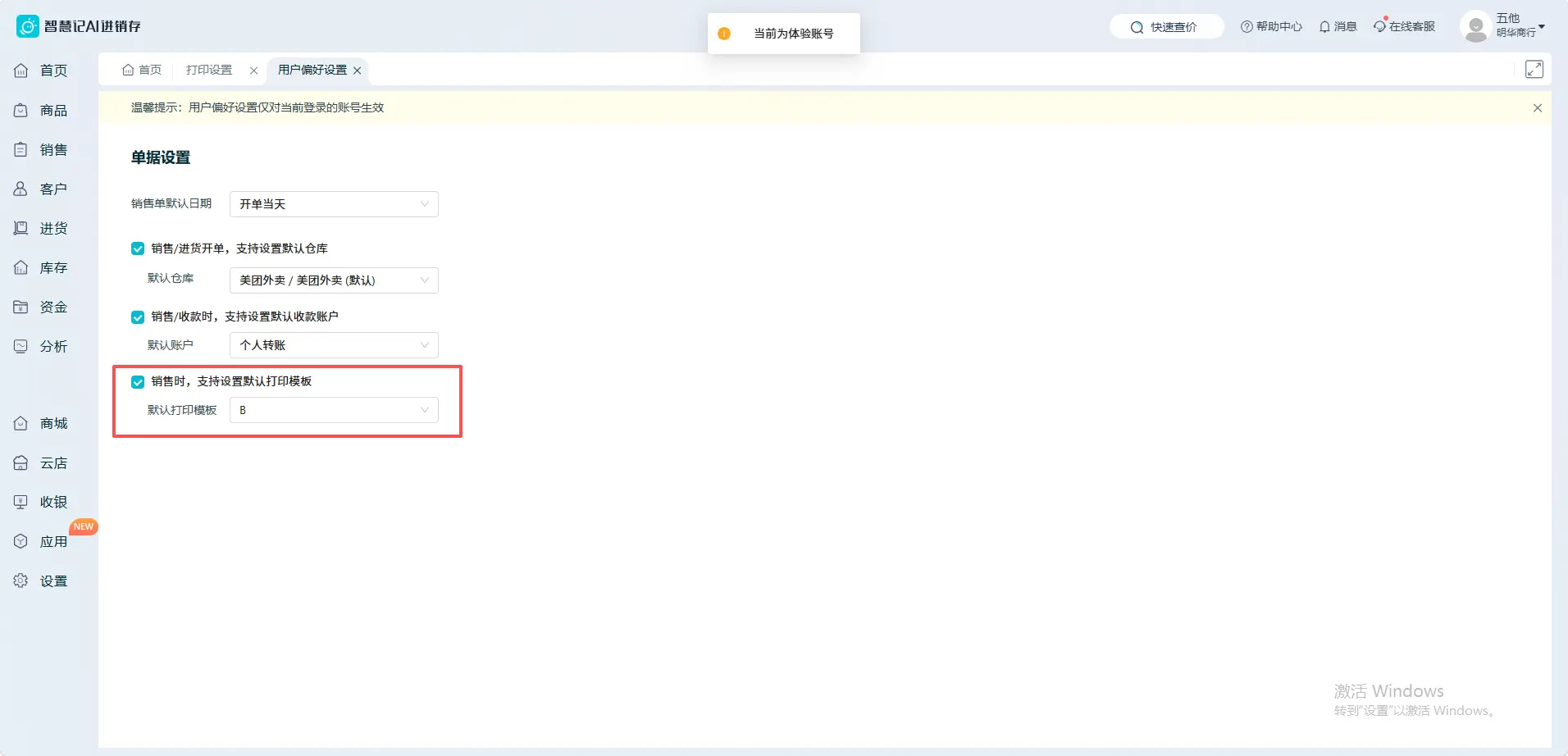This screenshot has width=1568, height=756.
Task: Click the 当前为体验账号 notification
Action: 784,34
